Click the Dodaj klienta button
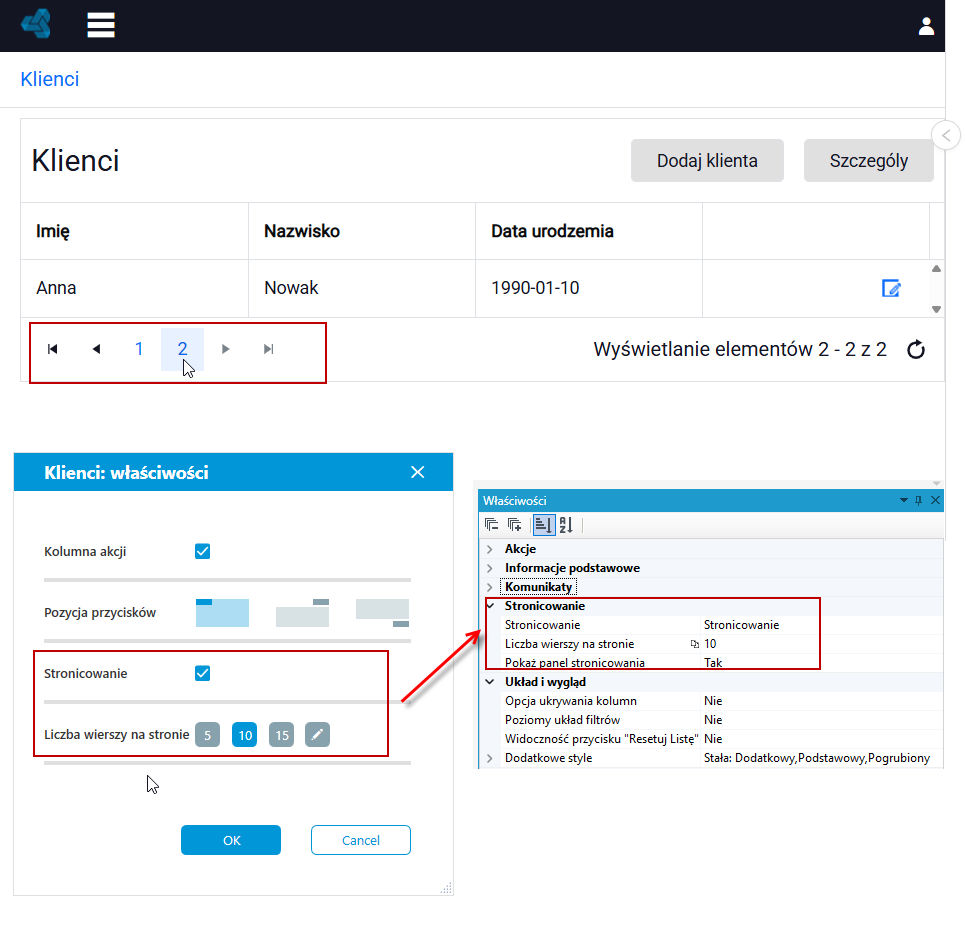This screenshot has width=965, height=945. 707,161
